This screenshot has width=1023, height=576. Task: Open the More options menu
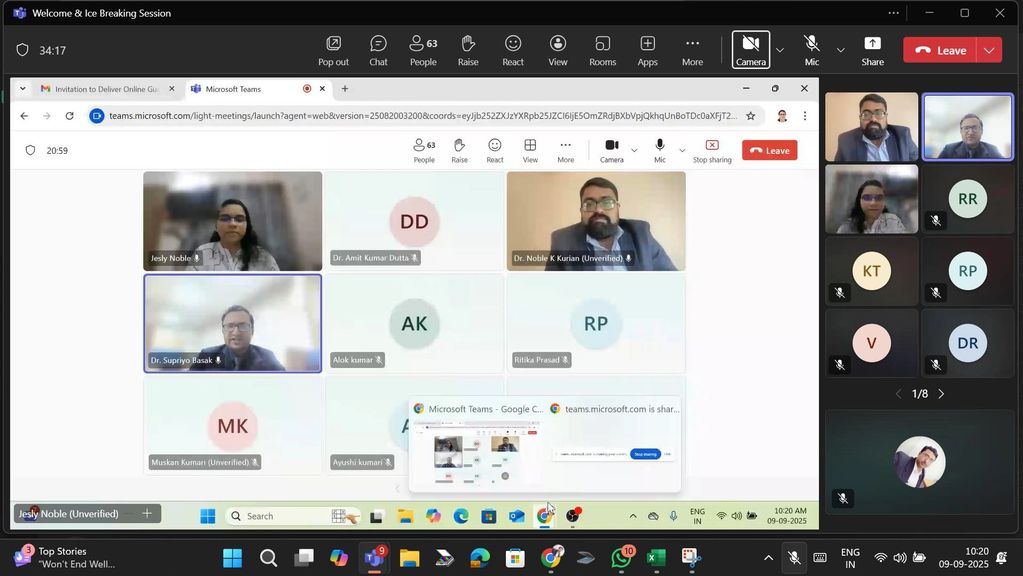tap(692, 49)
